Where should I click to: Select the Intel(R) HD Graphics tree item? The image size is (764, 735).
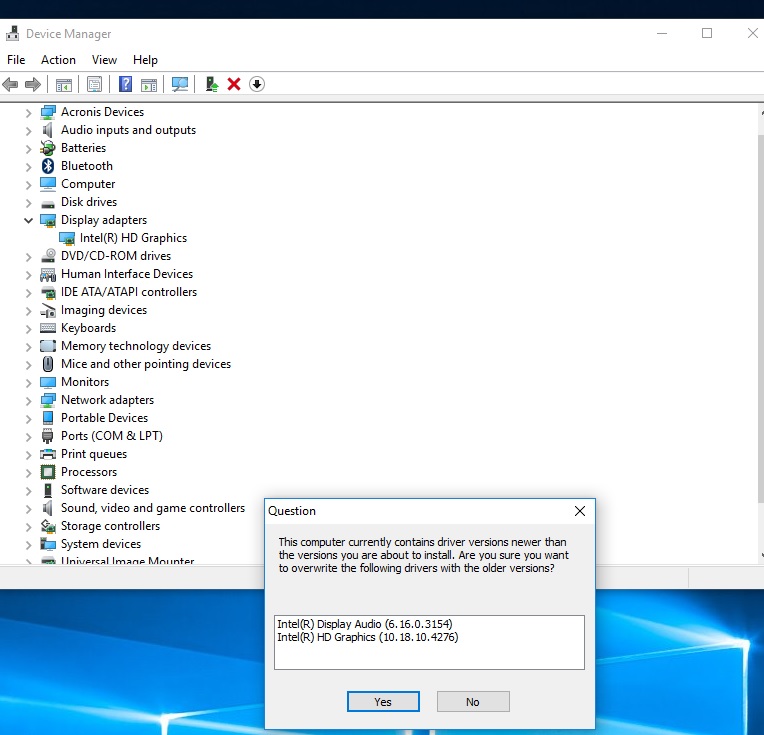coord(133,238)
